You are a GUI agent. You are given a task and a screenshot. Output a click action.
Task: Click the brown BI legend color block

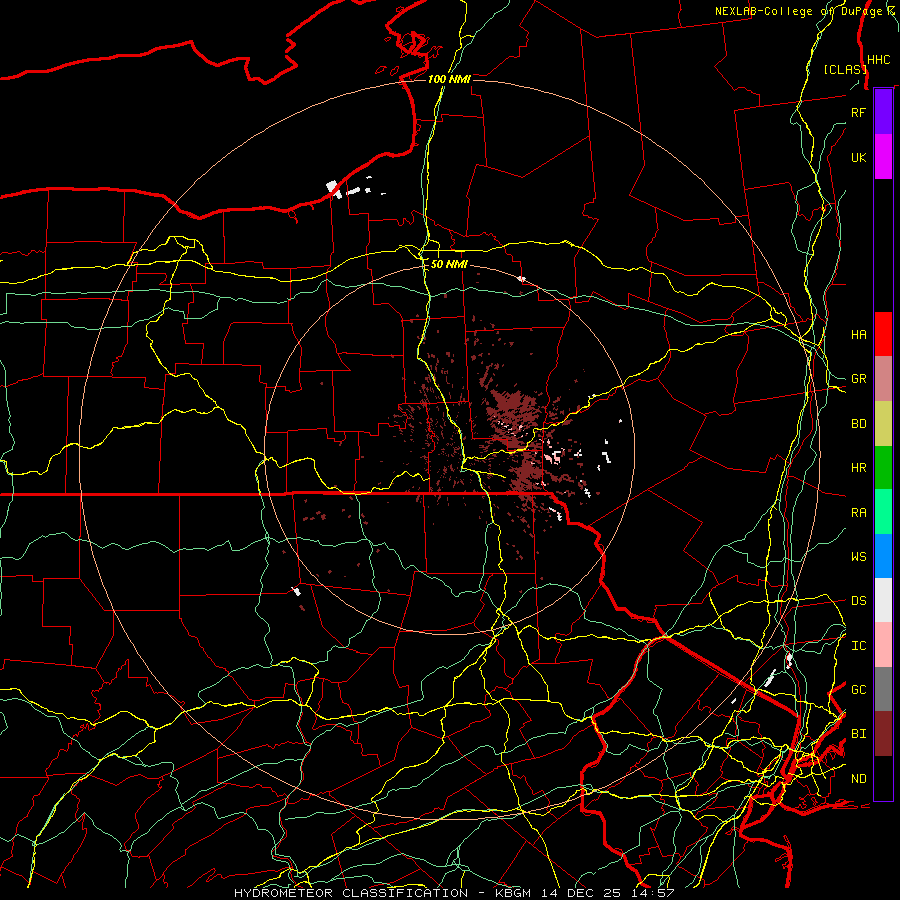click(x=883, y=734)
